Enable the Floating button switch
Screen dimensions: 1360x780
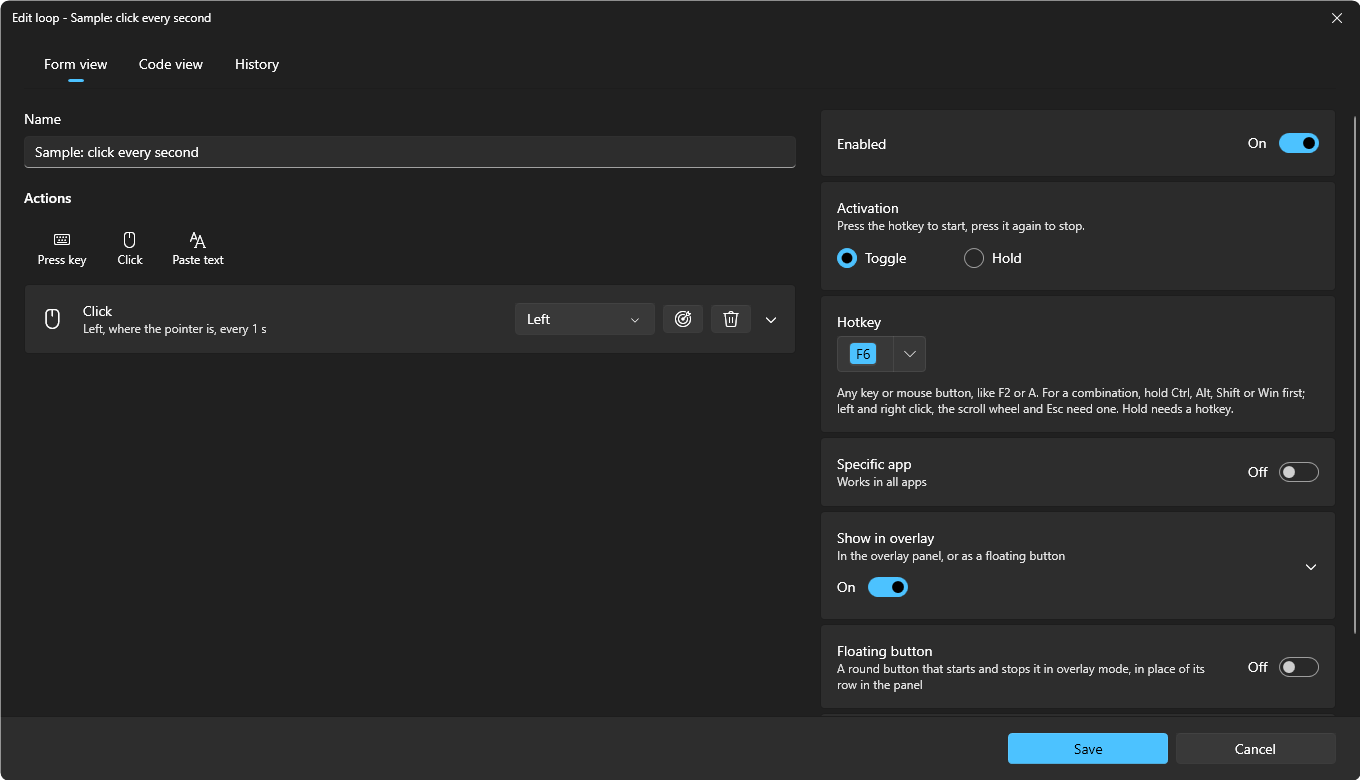click(1299, 667)
